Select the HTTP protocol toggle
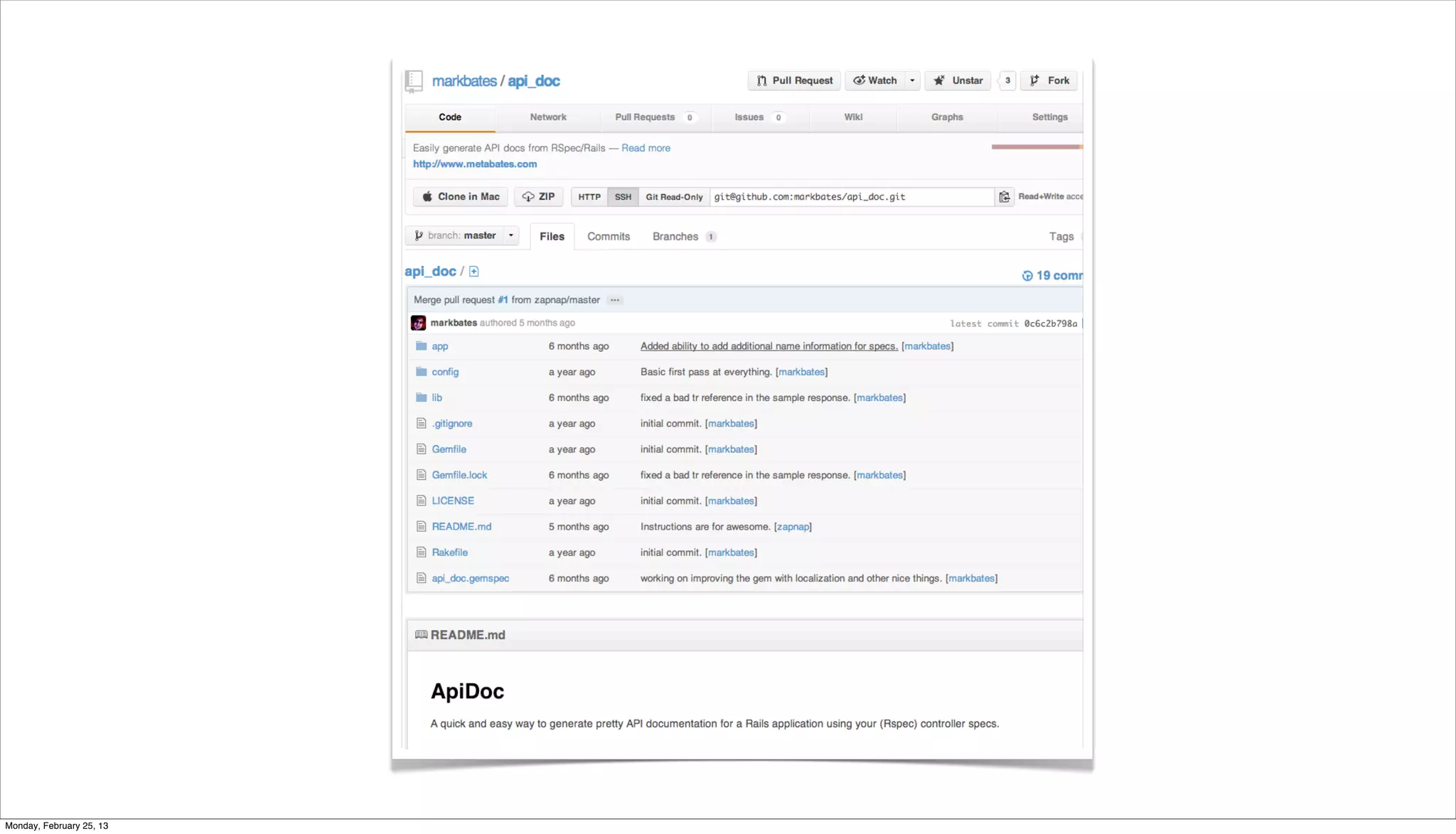The width and height of the screenshot is (1456, 834). click(x=589, y=197)
